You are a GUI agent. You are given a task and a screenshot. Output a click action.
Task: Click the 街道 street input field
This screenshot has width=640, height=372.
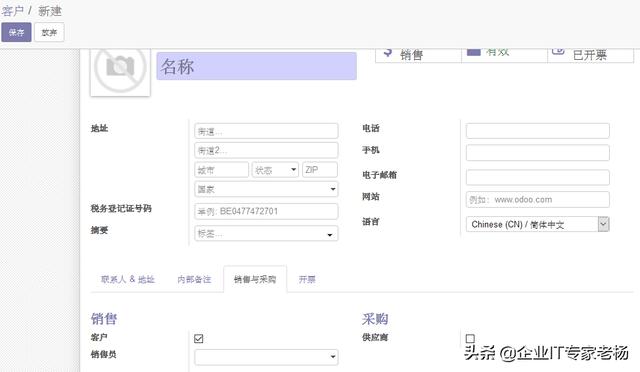266,131
